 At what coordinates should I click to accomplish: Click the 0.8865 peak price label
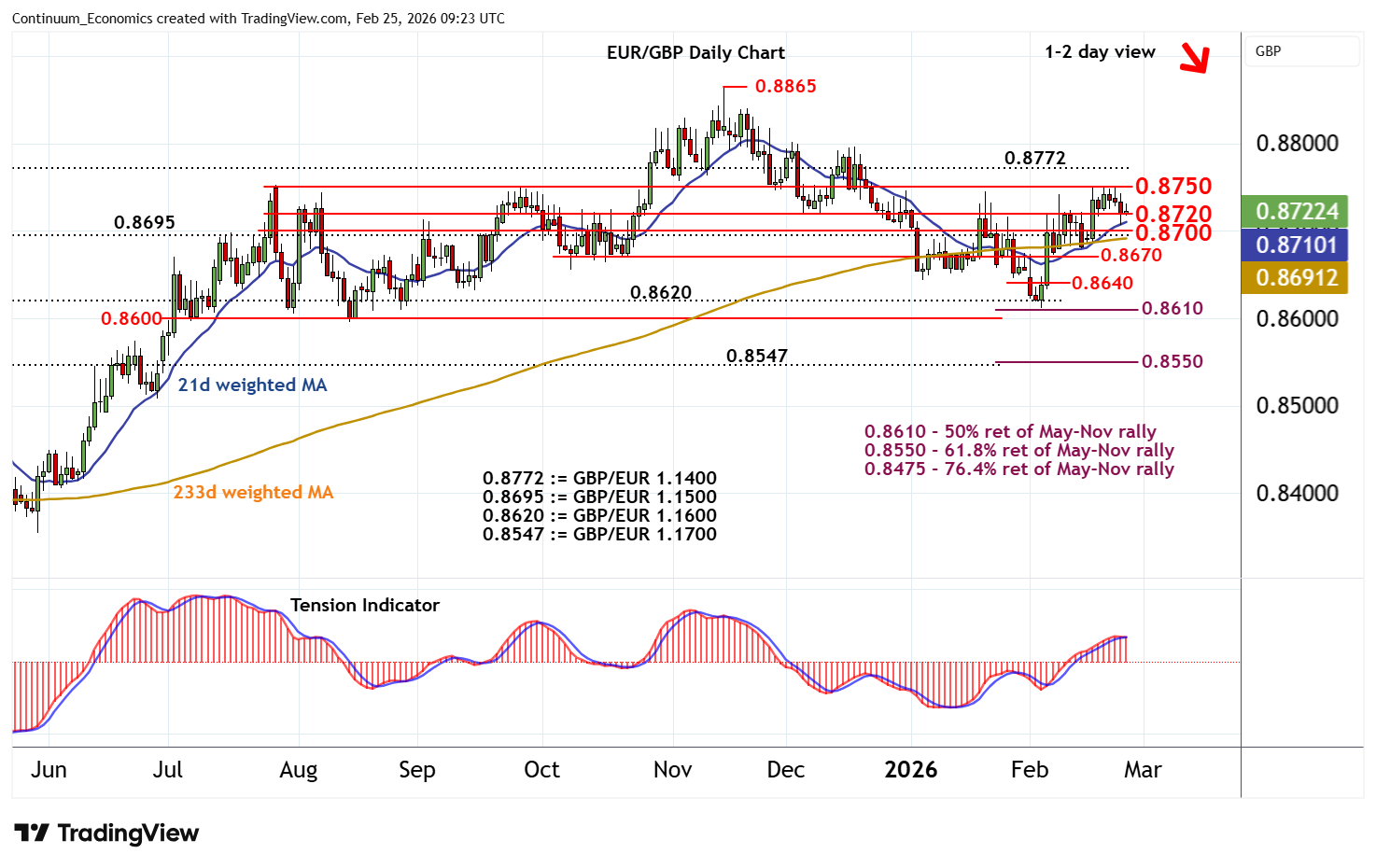point(785,86)
